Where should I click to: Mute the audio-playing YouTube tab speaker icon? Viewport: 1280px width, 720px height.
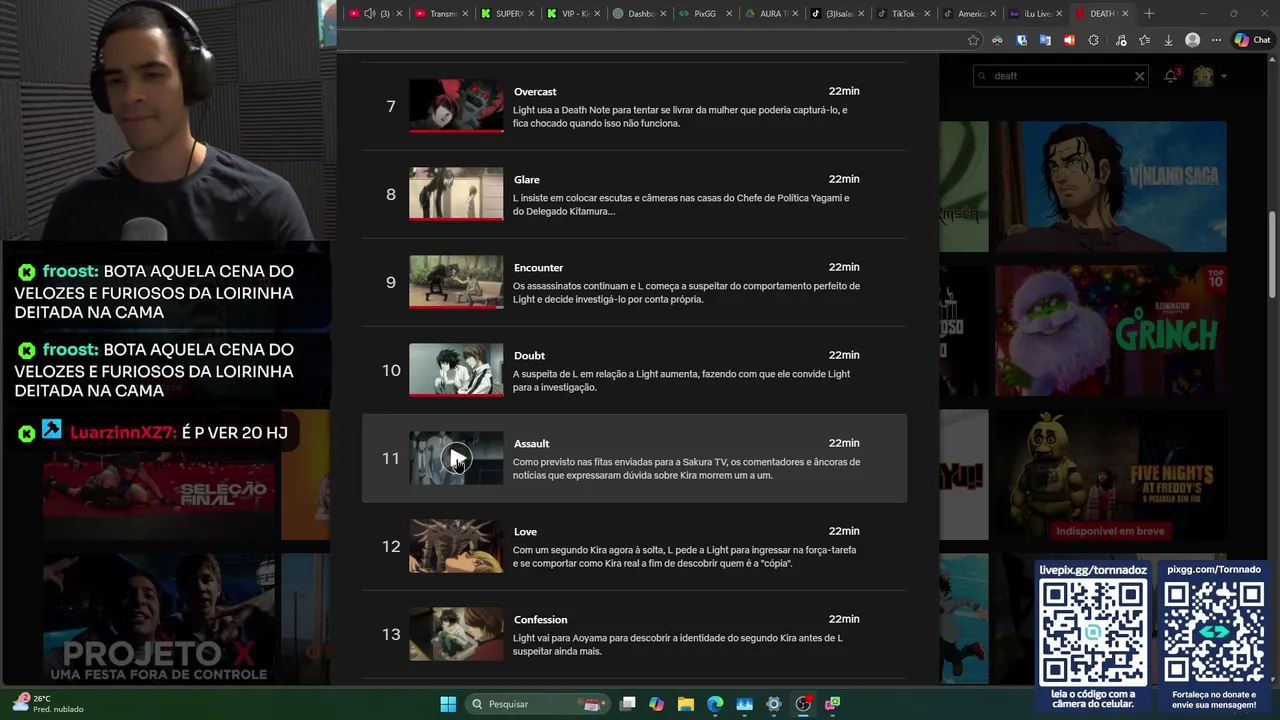(370, 14)
